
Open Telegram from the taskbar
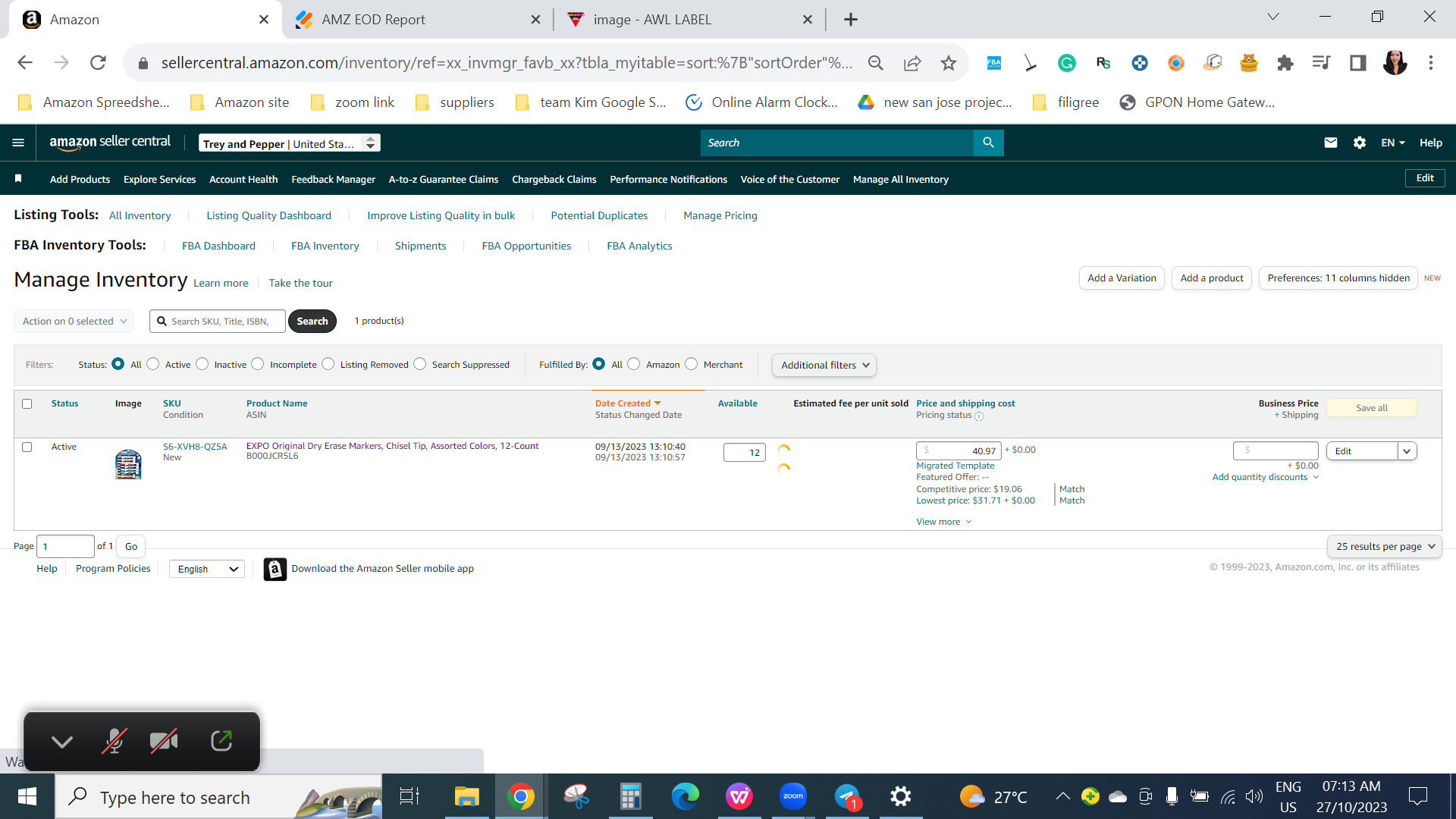(x=847, y=796)
